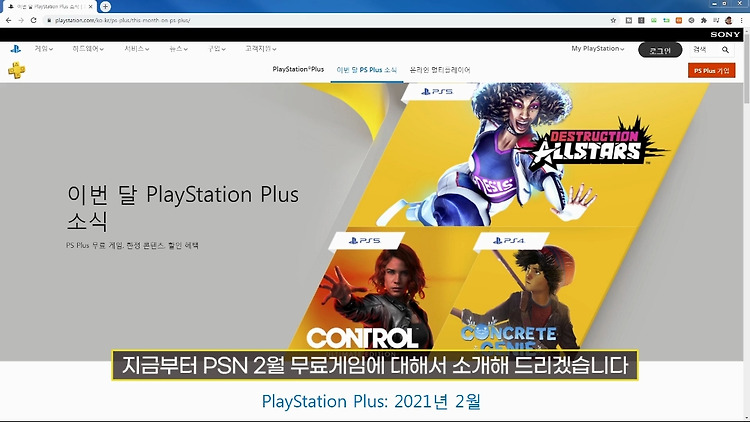The image size is (750, 422).
Task: Maximize the browser window
Action: [724, 3]
